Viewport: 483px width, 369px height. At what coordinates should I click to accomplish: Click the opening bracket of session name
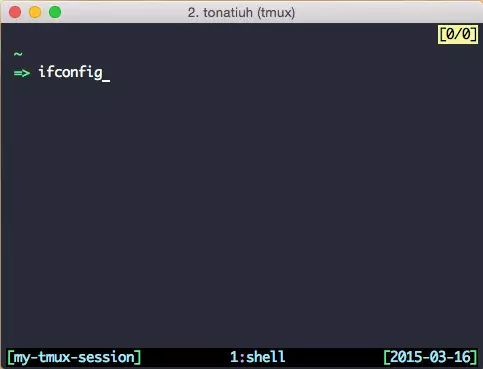pyautogui.click(x=10, y=357)
